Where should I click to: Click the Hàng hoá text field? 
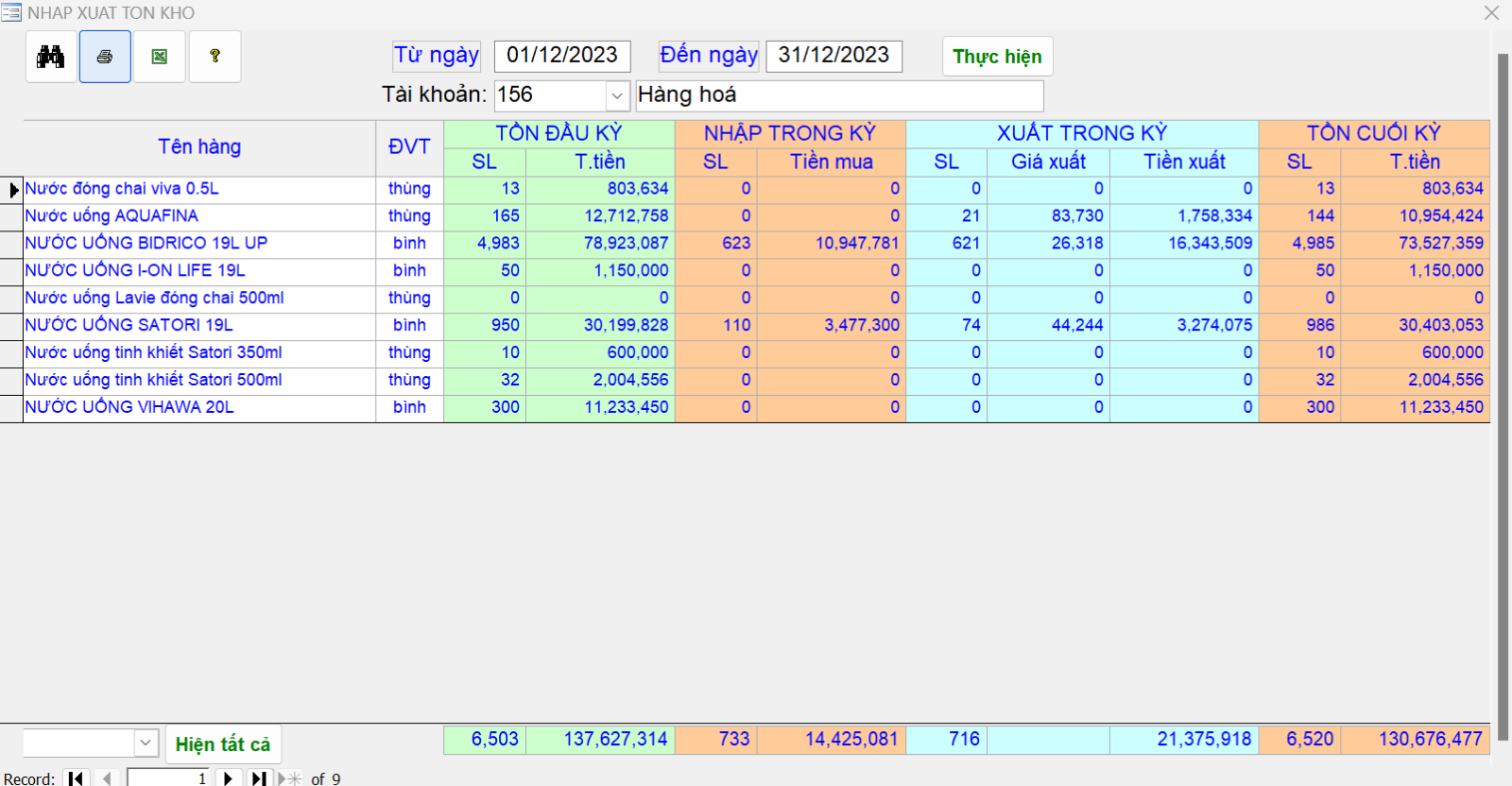click(839, 95)
